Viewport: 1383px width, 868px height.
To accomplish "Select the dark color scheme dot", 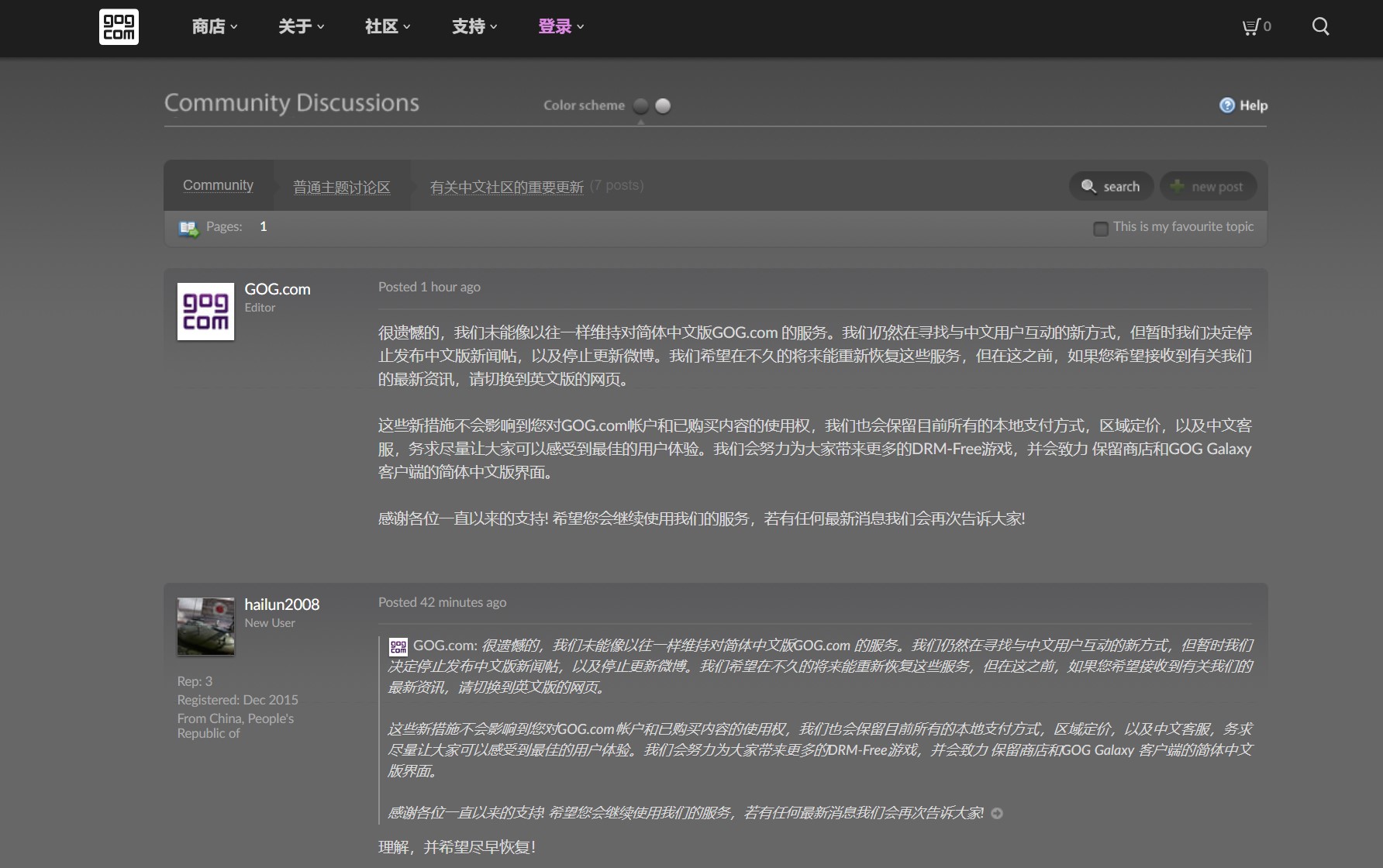I will point(641,105).
